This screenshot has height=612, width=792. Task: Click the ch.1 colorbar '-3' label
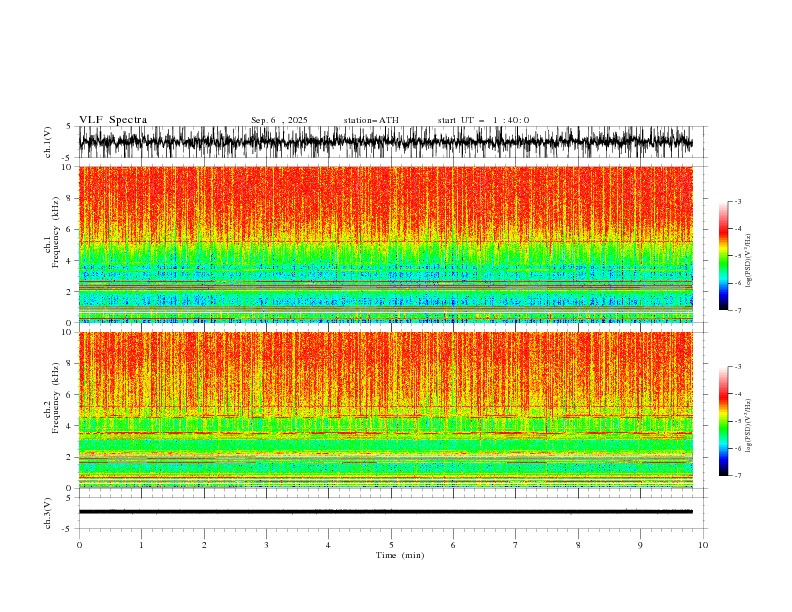[x=737, y=201]
